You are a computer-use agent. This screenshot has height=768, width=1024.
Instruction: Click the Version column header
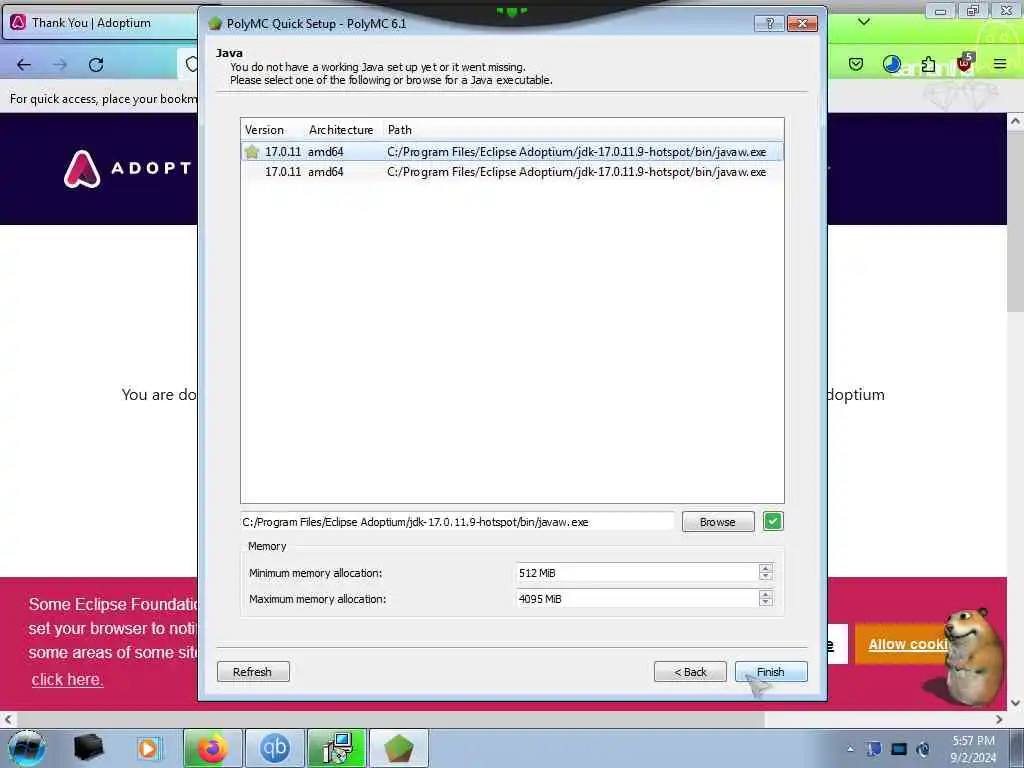[264, 130]
